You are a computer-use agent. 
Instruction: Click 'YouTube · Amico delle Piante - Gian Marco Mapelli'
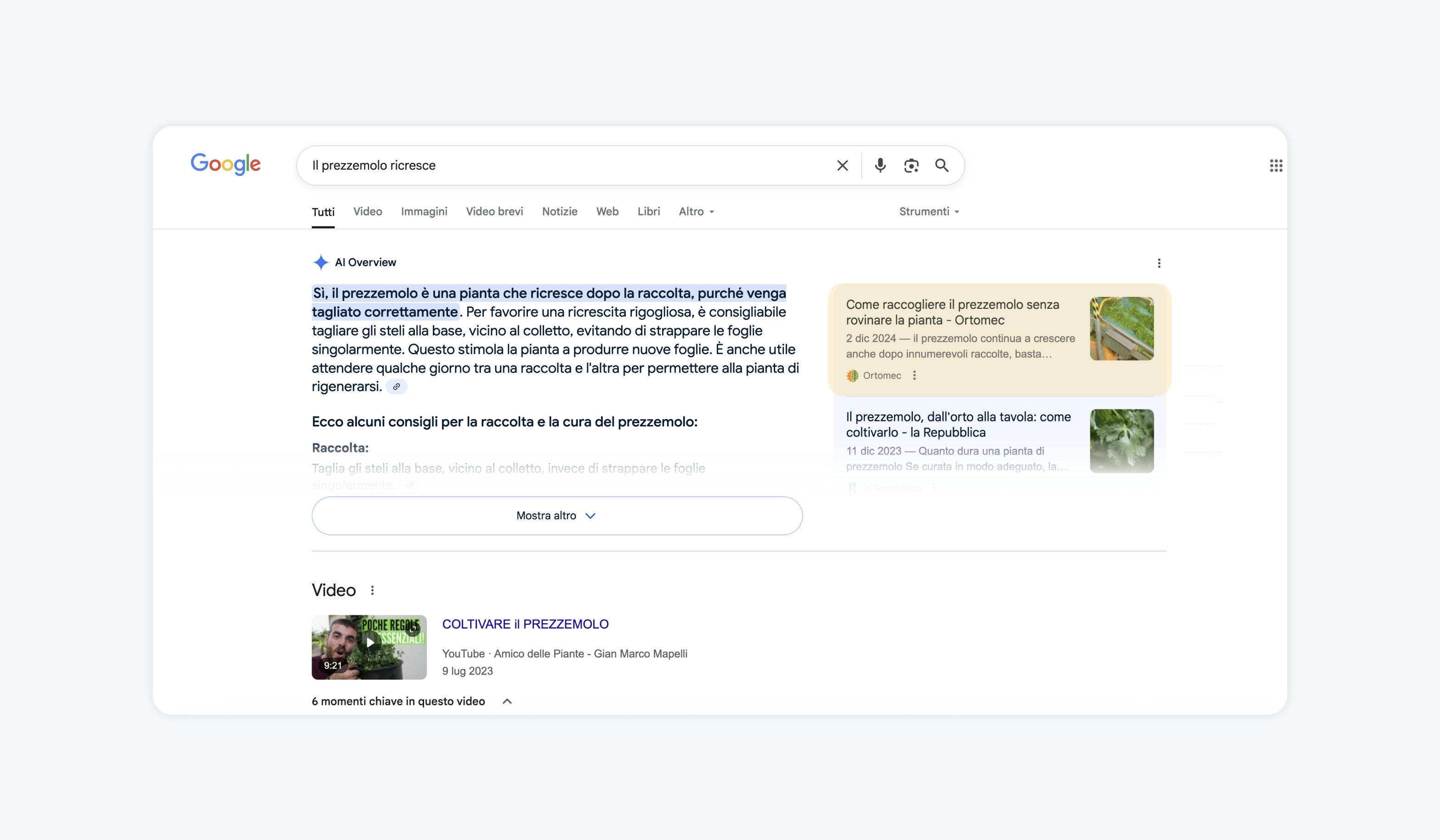(565, 654)
